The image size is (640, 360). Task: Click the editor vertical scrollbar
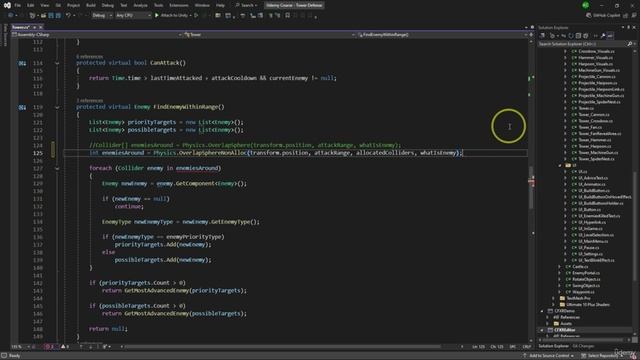point(531,188)
